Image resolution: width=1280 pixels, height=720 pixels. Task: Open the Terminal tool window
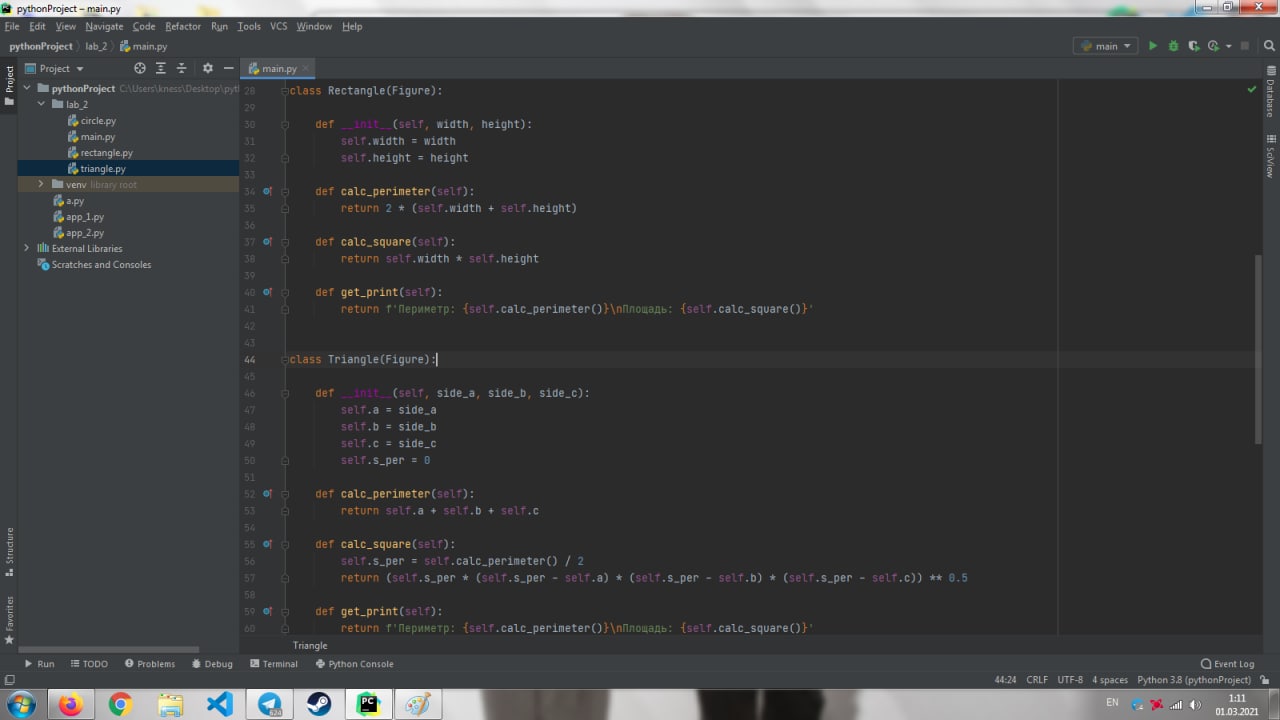pos(273,663)
